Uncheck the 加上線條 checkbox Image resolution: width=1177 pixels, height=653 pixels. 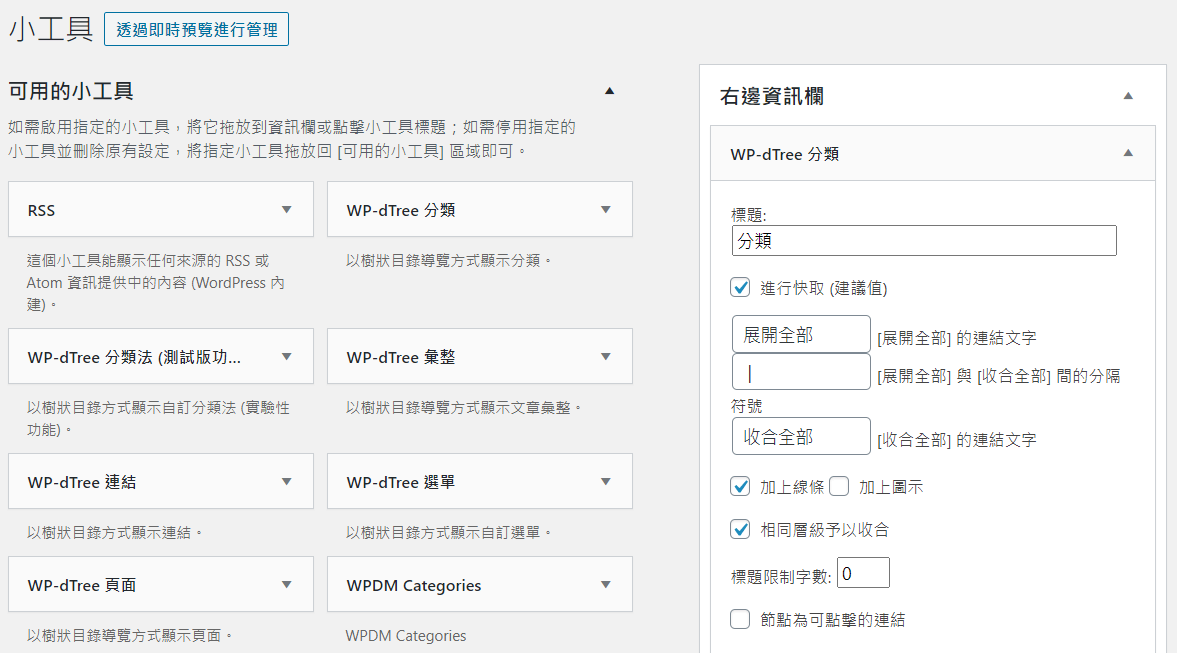740,486
